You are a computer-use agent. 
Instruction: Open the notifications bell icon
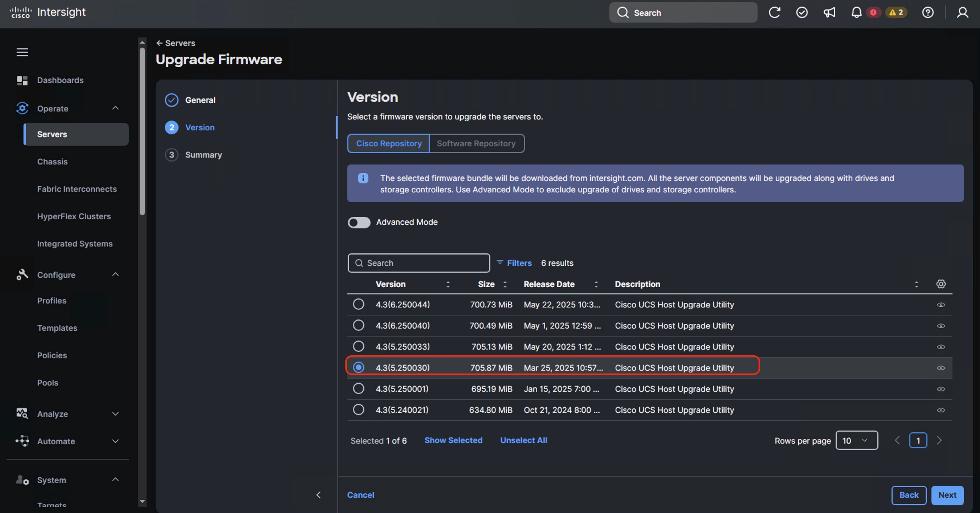pos(856,13)
